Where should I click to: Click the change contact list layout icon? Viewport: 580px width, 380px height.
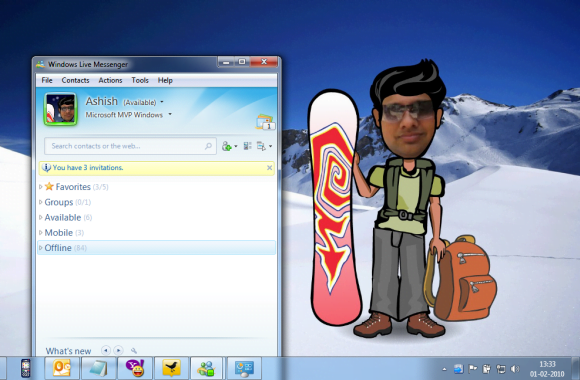(247, 146)
